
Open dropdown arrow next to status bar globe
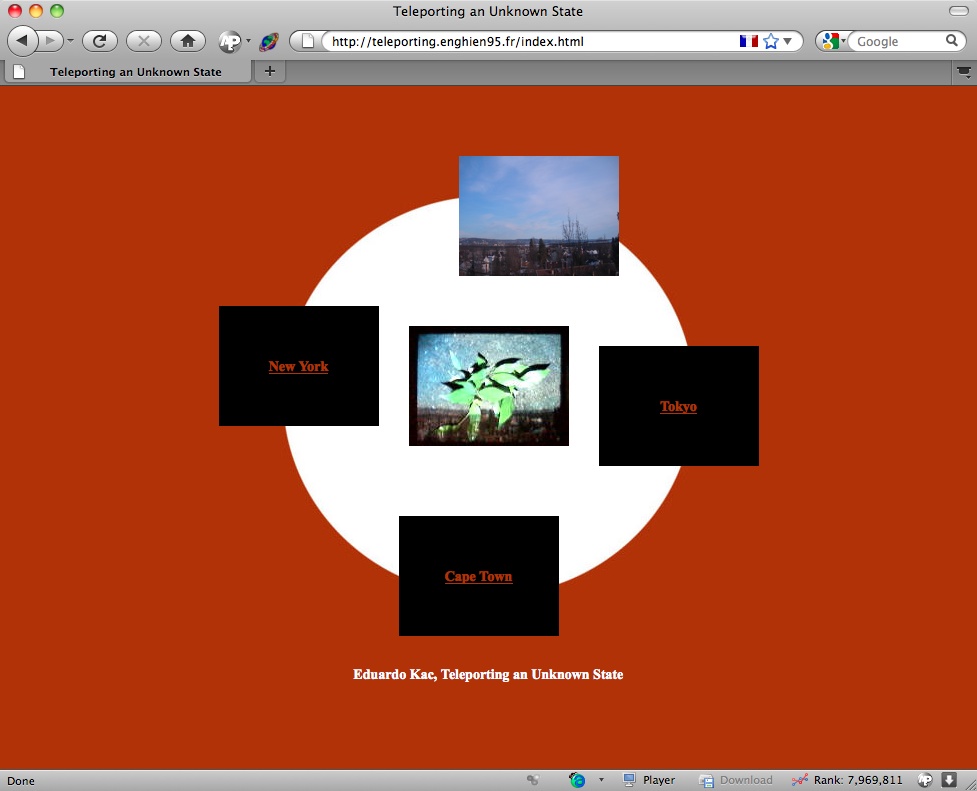click(x=601, y=780)
